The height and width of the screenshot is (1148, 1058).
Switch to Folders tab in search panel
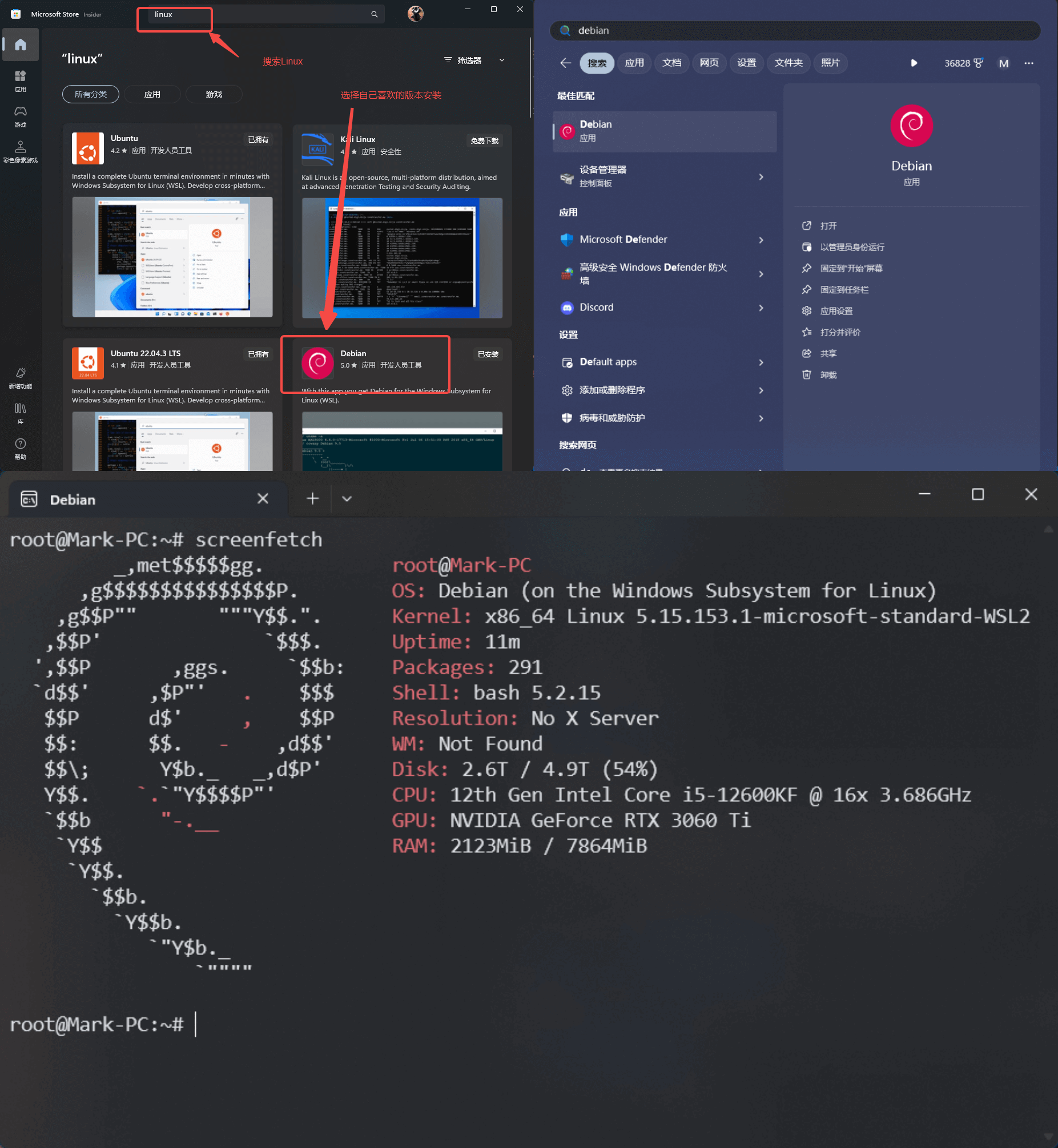pyautogui.click(x=789, y=63)
